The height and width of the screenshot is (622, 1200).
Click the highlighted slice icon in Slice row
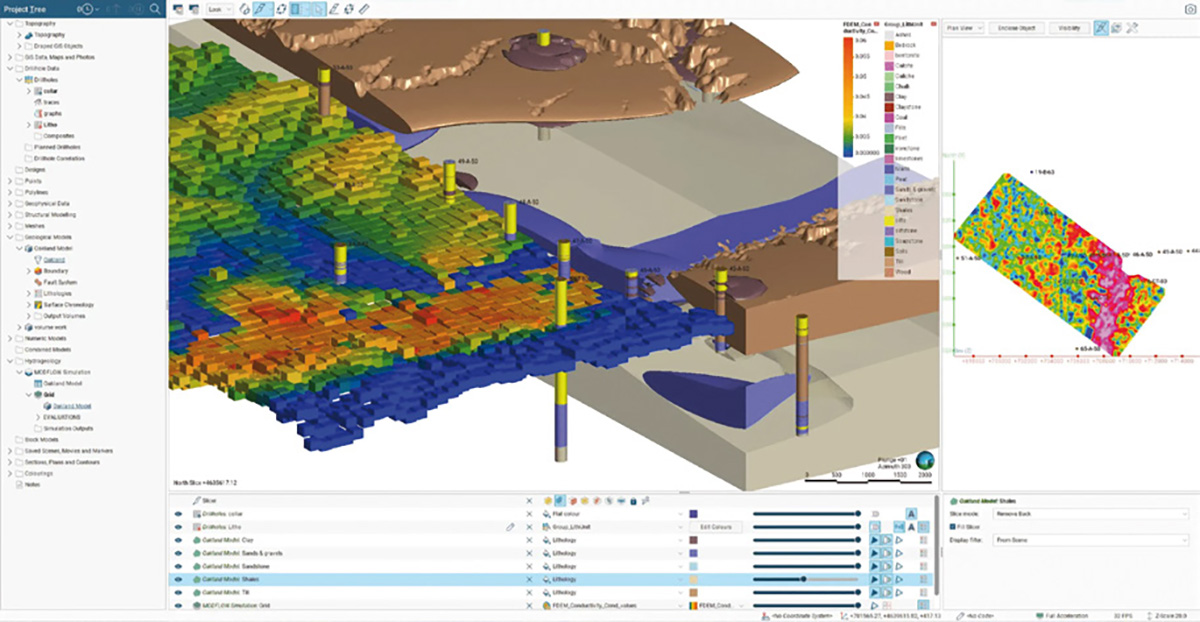pos(561,500)
